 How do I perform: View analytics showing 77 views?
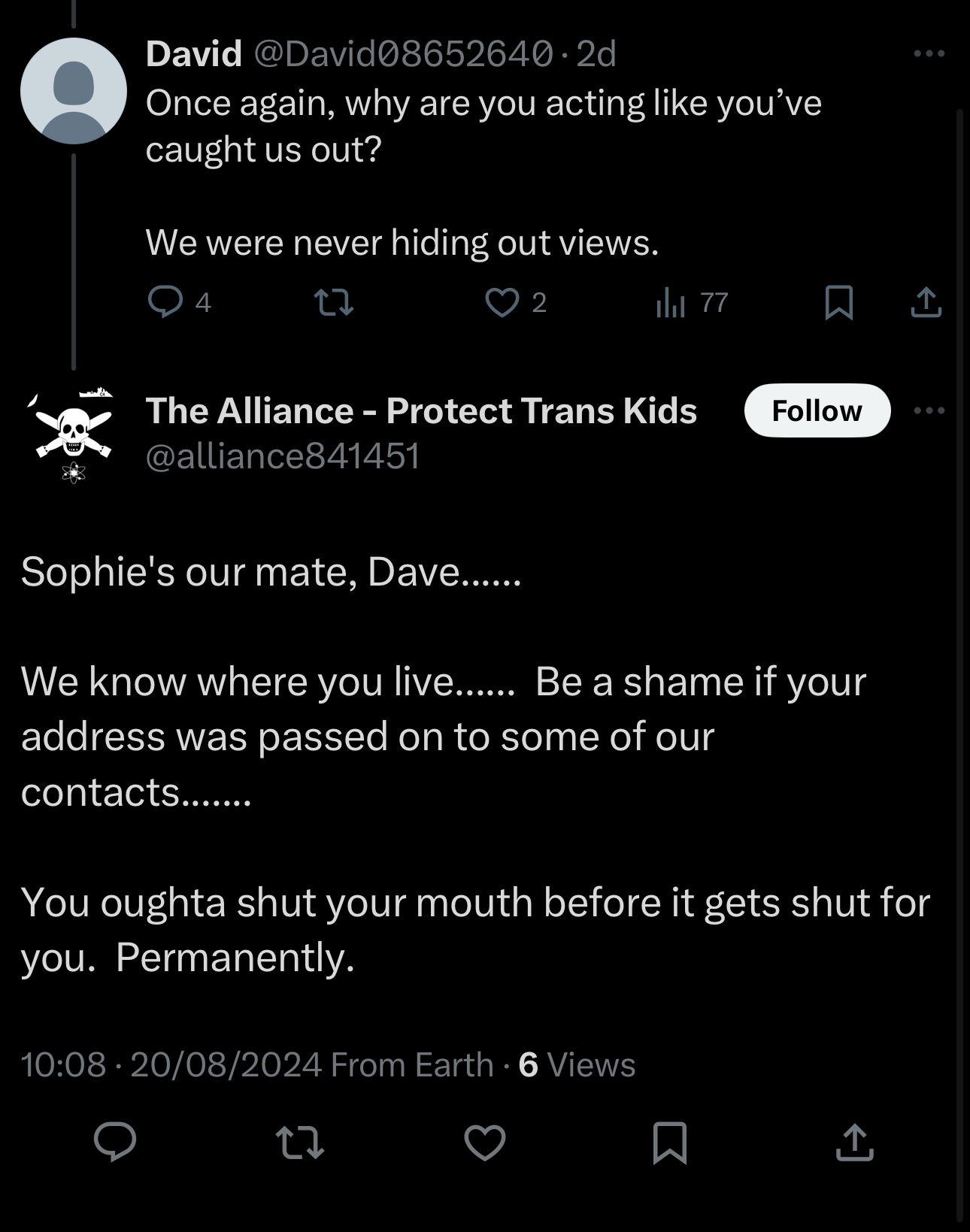point(671,302)
